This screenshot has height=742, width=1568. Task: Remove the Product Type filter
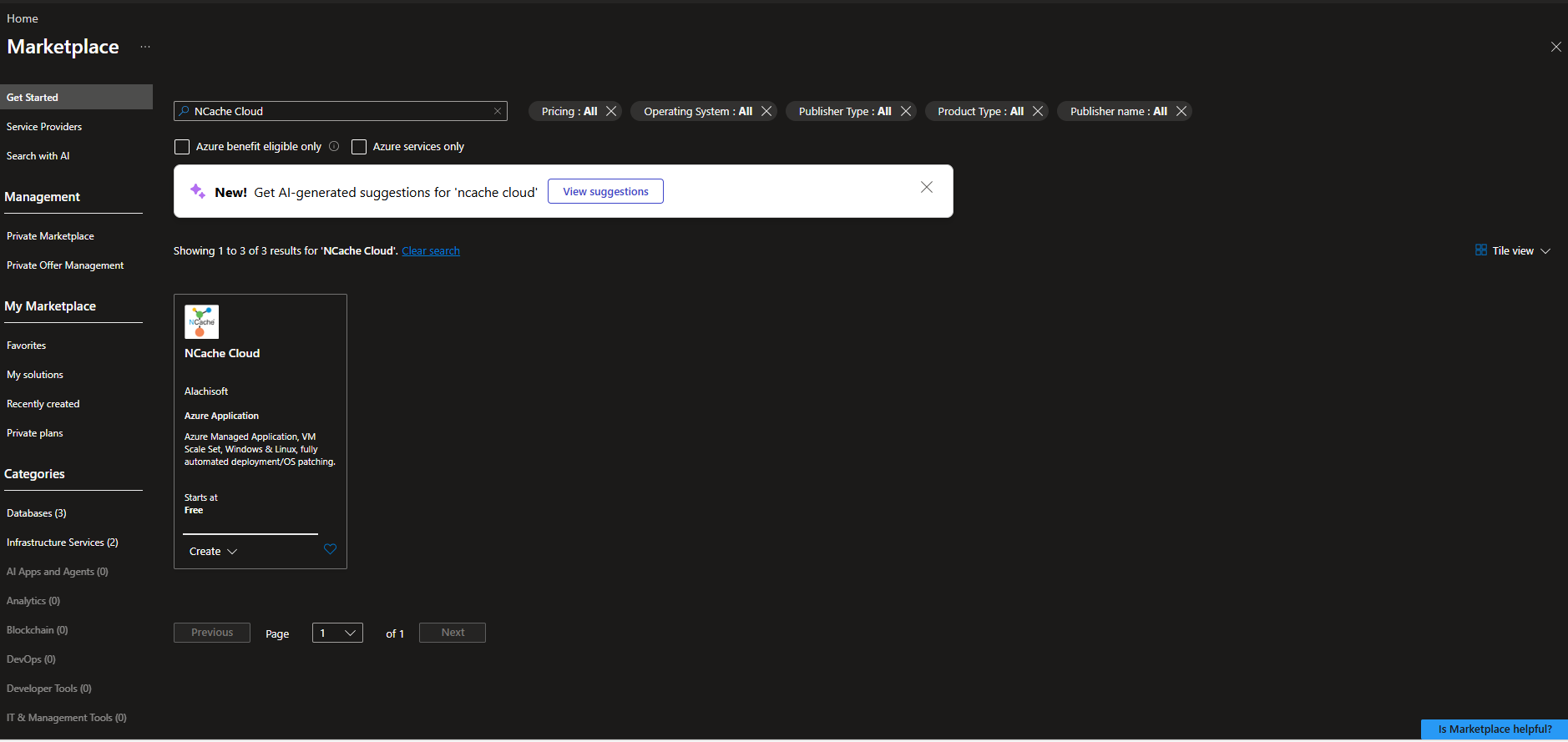1038,111
